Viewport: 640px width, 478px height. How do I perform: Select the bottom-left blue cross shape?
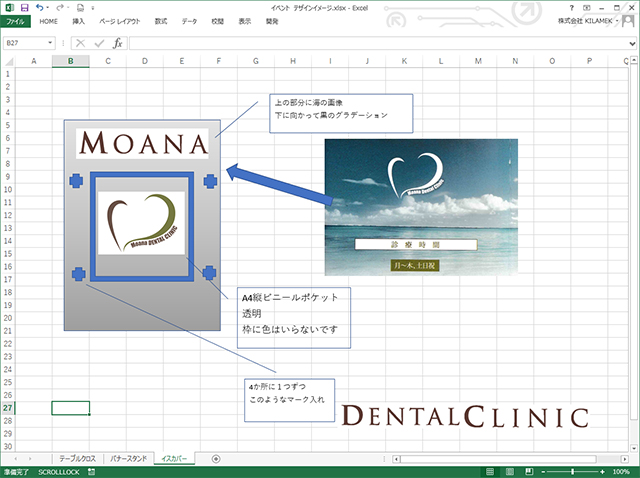pos(79,274)
